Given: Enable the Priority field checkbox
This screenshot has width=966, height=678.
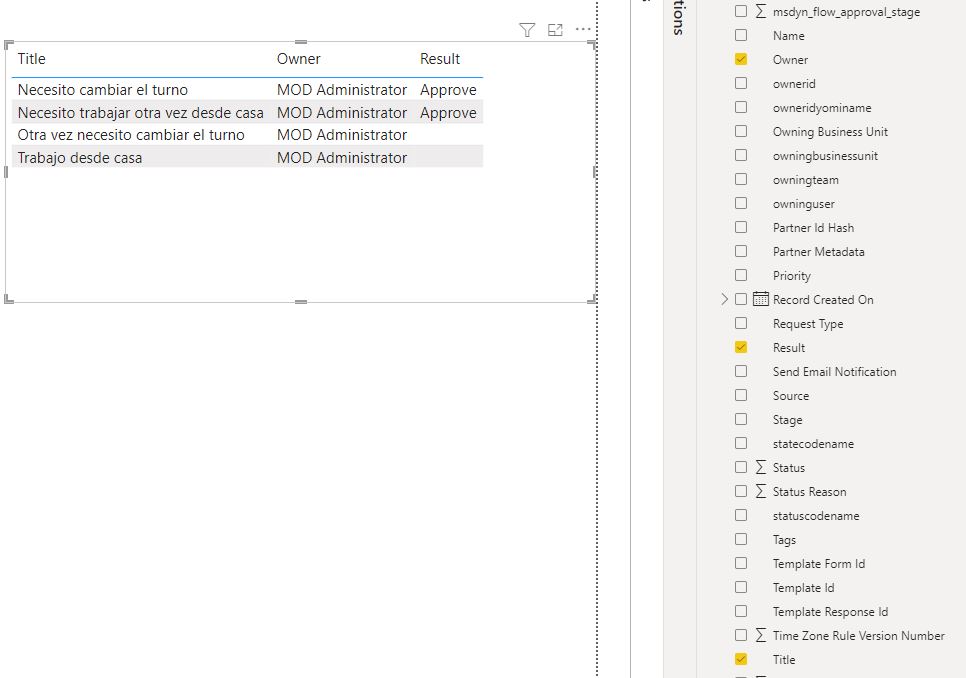Looking at the screenshot, I should [741, 275].
